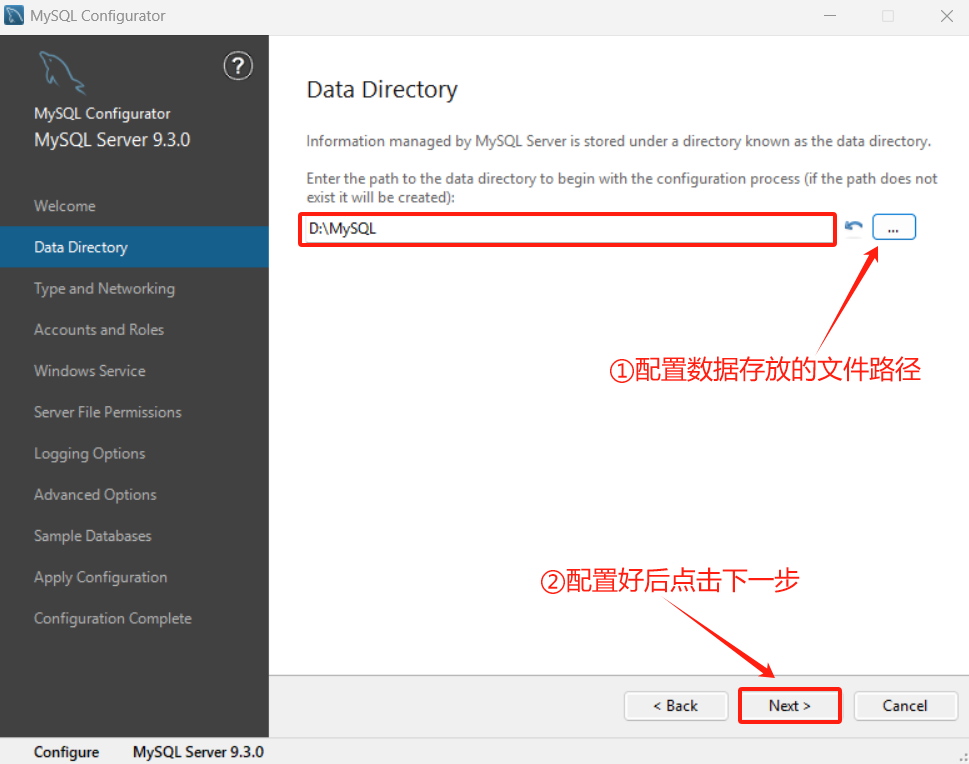Viewport: 969px width, 764px height.
Task: Click the 'Configure' status bar text
Action: pyautogui.click(x=66, y=752)
